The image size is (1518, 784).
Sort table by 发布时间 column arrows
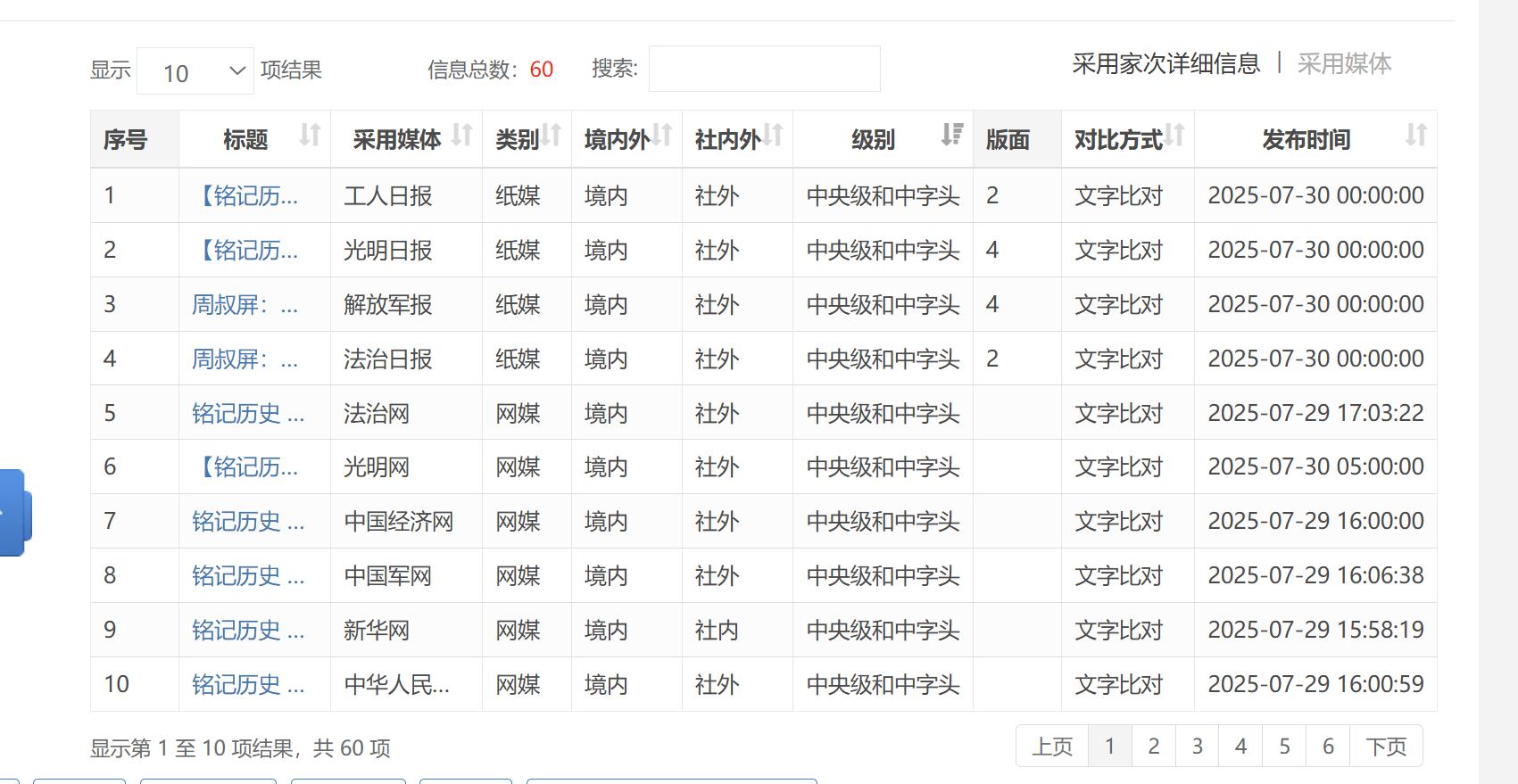[1416, 136]
